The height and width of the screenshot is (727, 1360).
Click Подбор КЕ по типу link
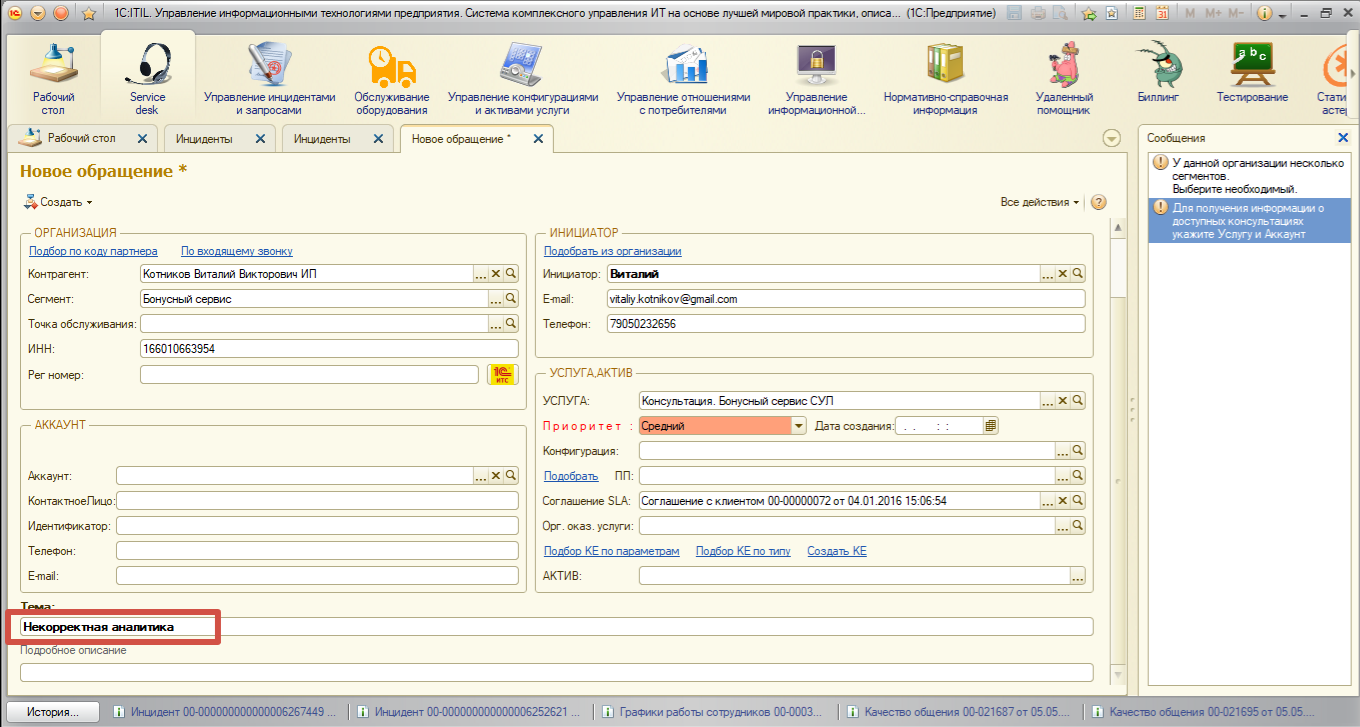pos(743,551)
